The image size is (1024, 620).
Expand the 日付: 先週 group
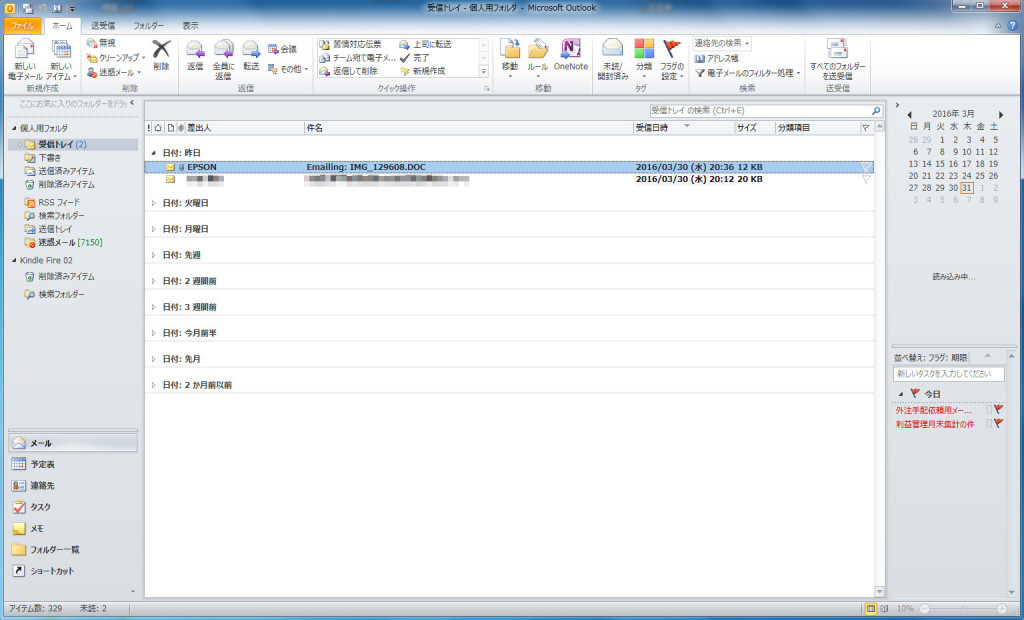[x=154, y=255]
